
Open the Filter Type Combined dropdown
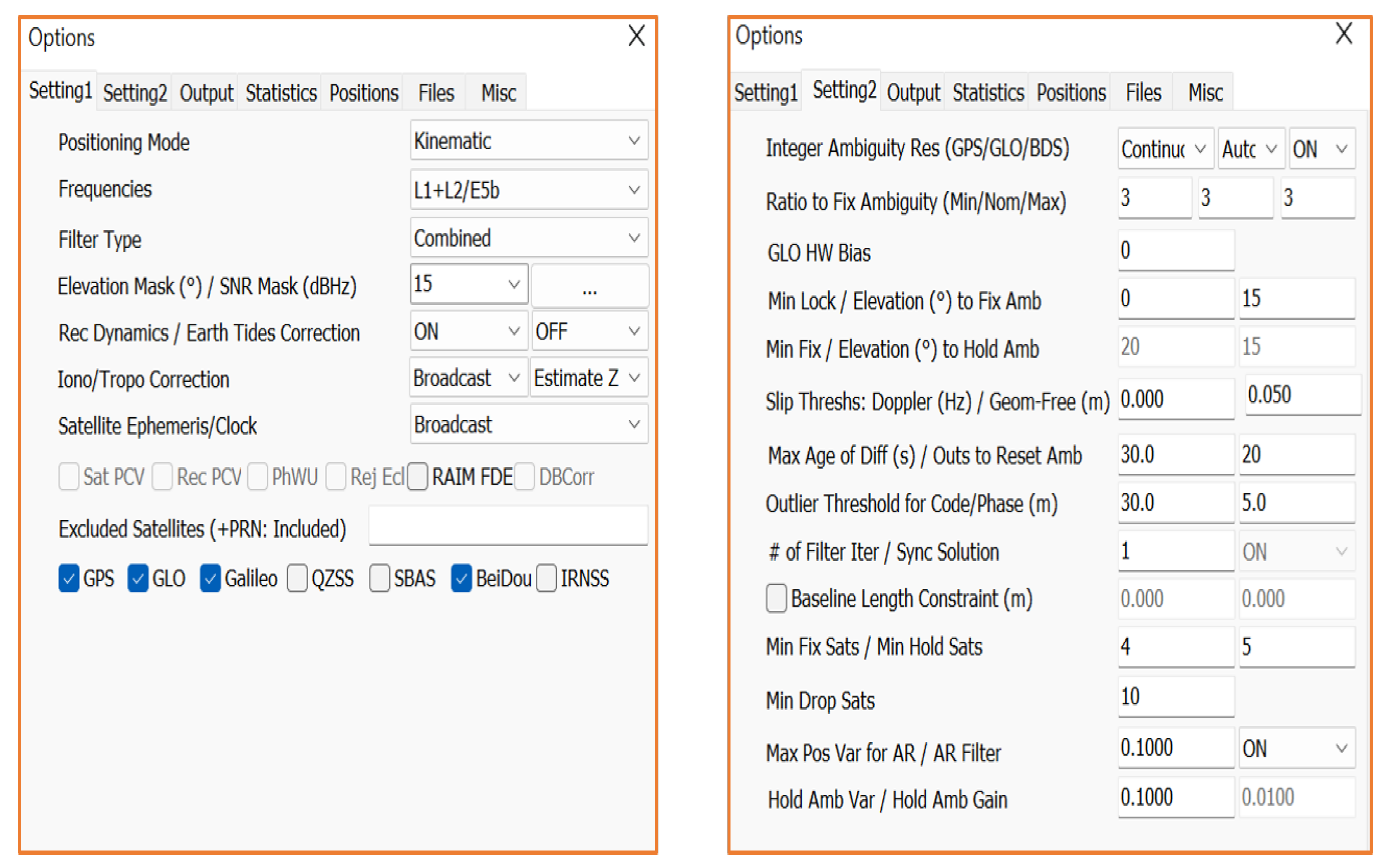[x=528, y=238]
